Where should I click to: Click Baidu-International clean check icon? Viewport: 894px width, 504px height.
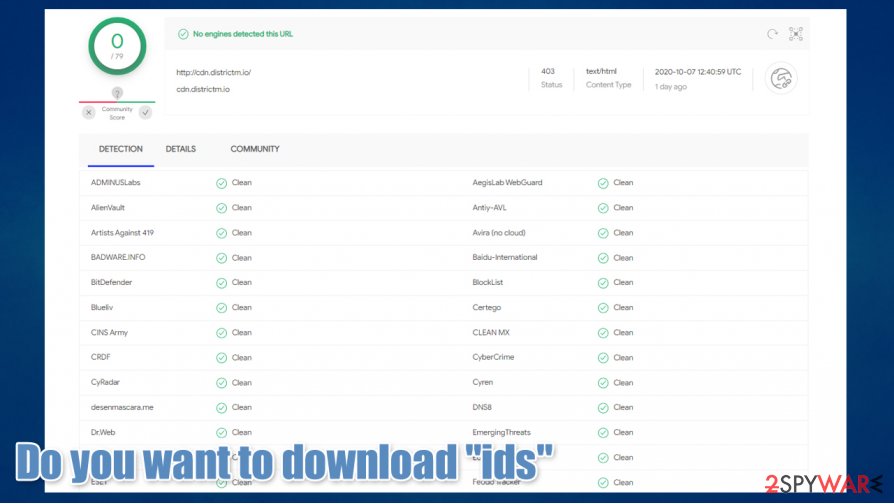603,258
